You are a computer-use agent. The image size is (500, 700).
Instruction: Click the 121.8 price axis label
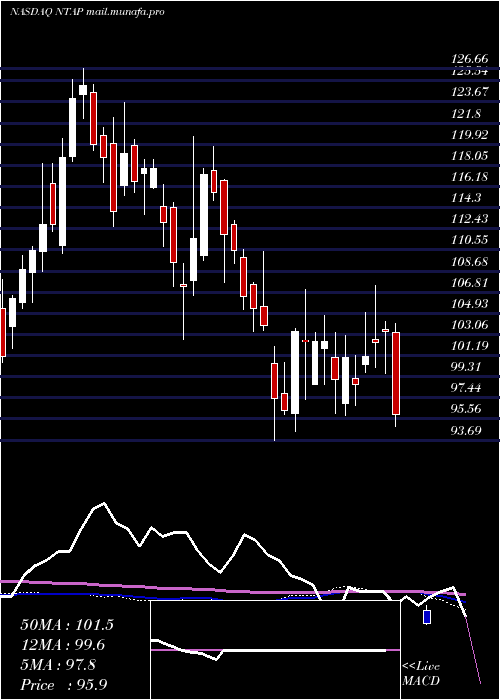(466, 114)
